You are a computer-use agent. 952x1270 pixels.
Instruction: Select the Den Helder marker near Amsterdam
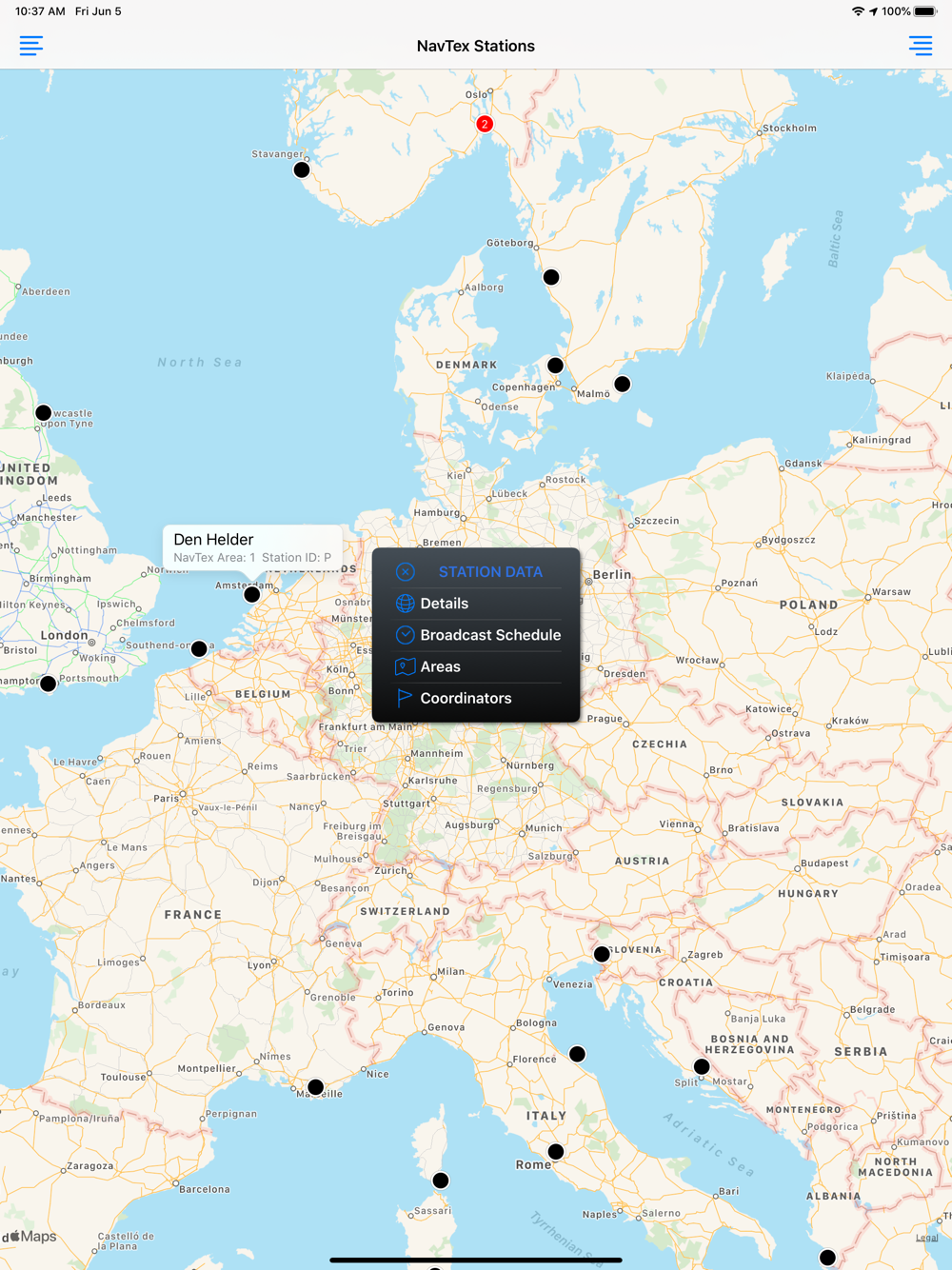[x=252, y=594]
